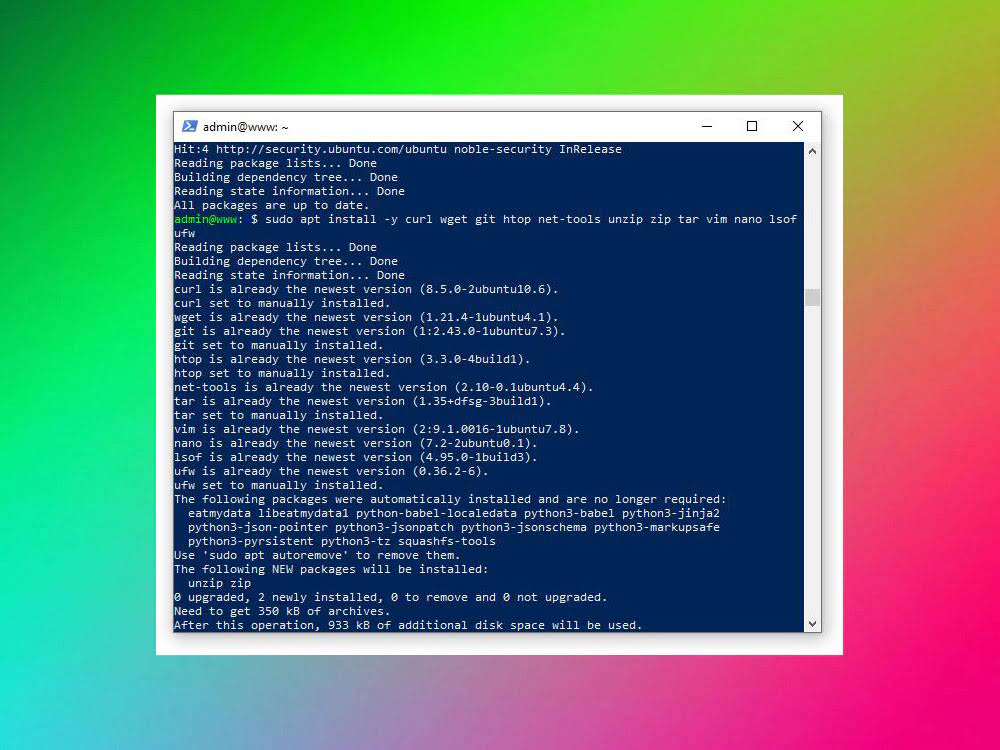Click the scrollbar down arrow
1000x750 pixels.
tap(812, 624)
